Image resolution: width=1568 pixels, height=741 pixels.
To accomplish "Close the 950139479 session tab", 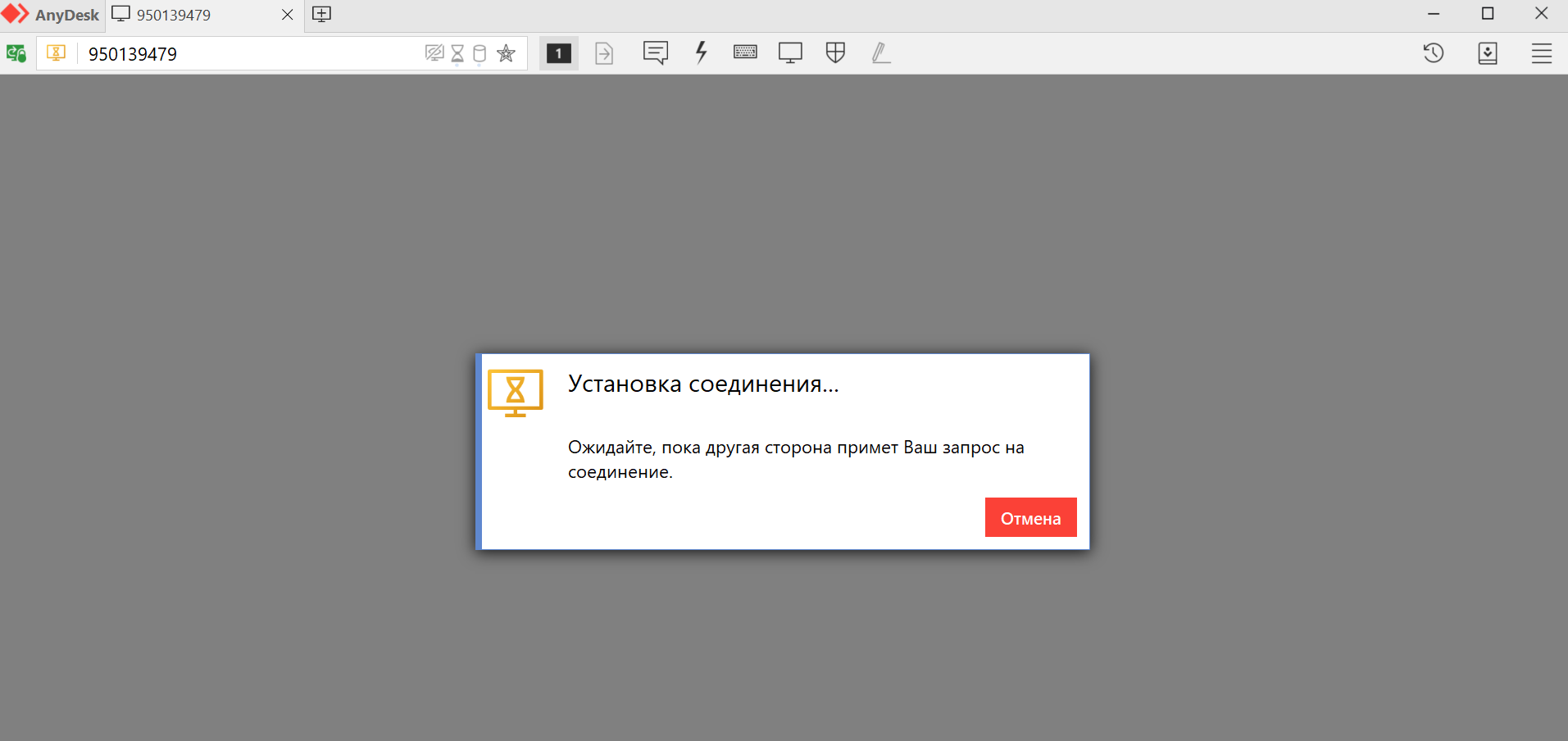I will 288,15.
